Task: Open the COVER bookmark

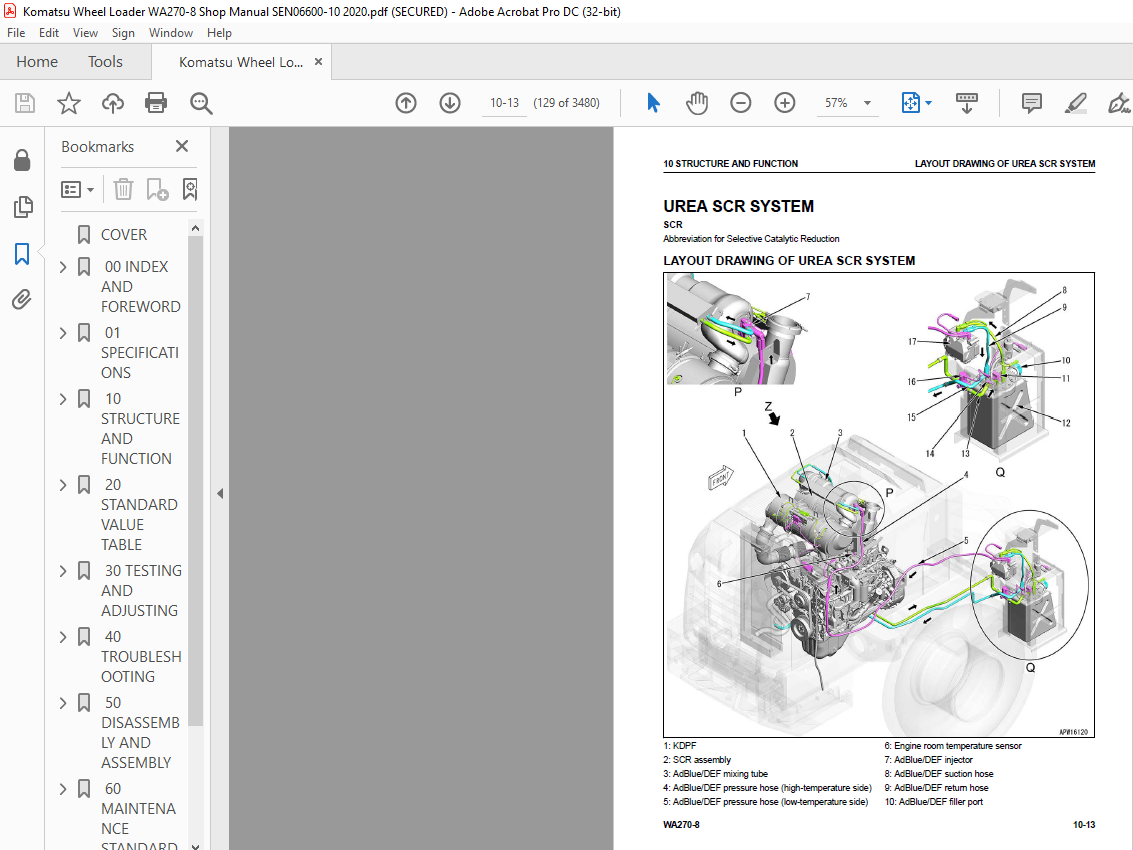Action: (x=124, y=235)
